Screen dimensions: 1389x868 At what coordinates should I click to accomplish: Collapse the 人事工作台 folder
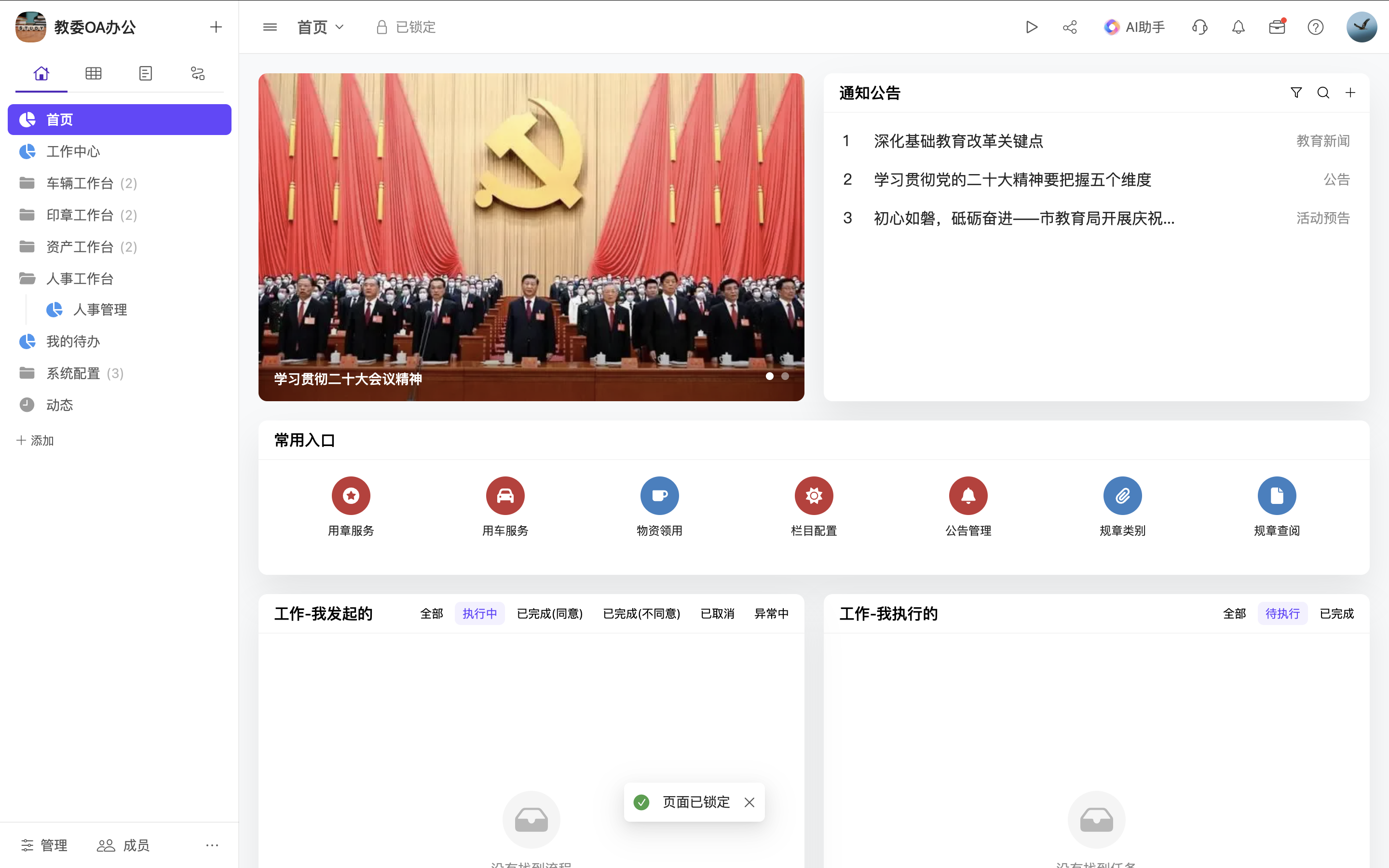coord(120,278)
